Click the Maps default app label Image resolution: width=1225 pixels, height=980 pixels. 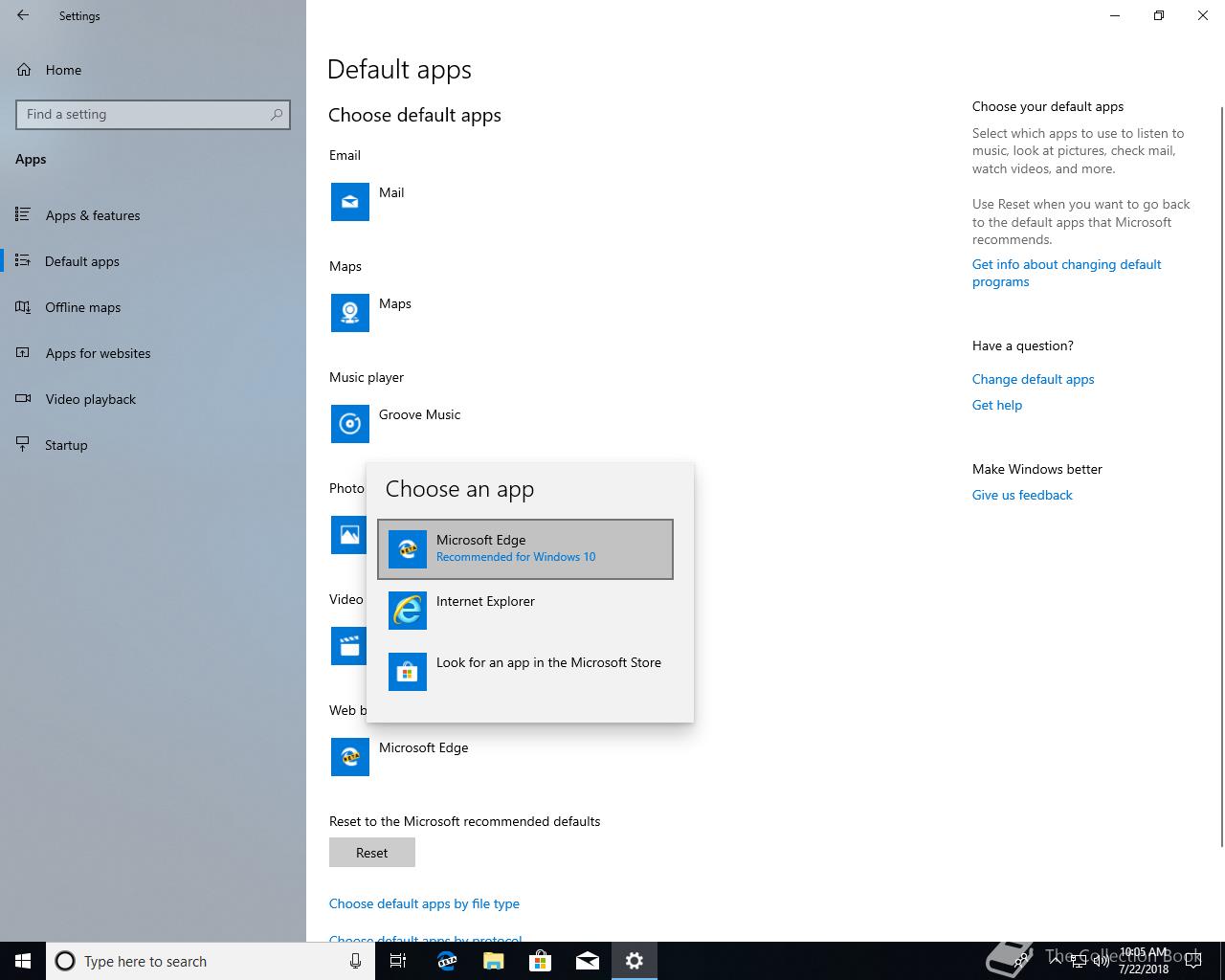[395, 303]
